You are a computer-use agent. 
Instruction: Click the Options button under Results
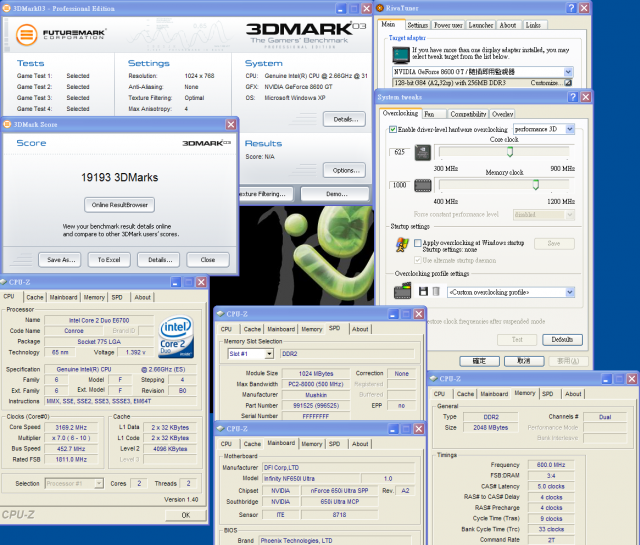click(344, 170)
